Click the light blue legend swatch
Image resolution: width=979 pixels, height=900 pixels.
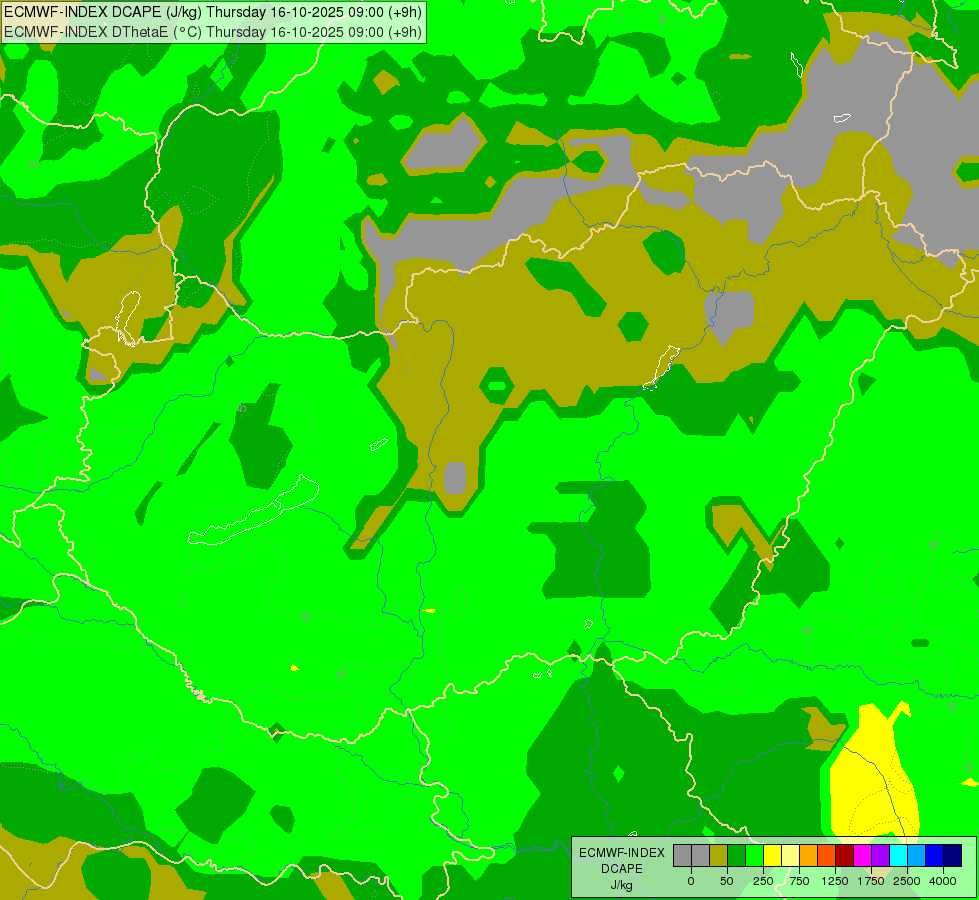pyautogui.click(x=917, y=856)
